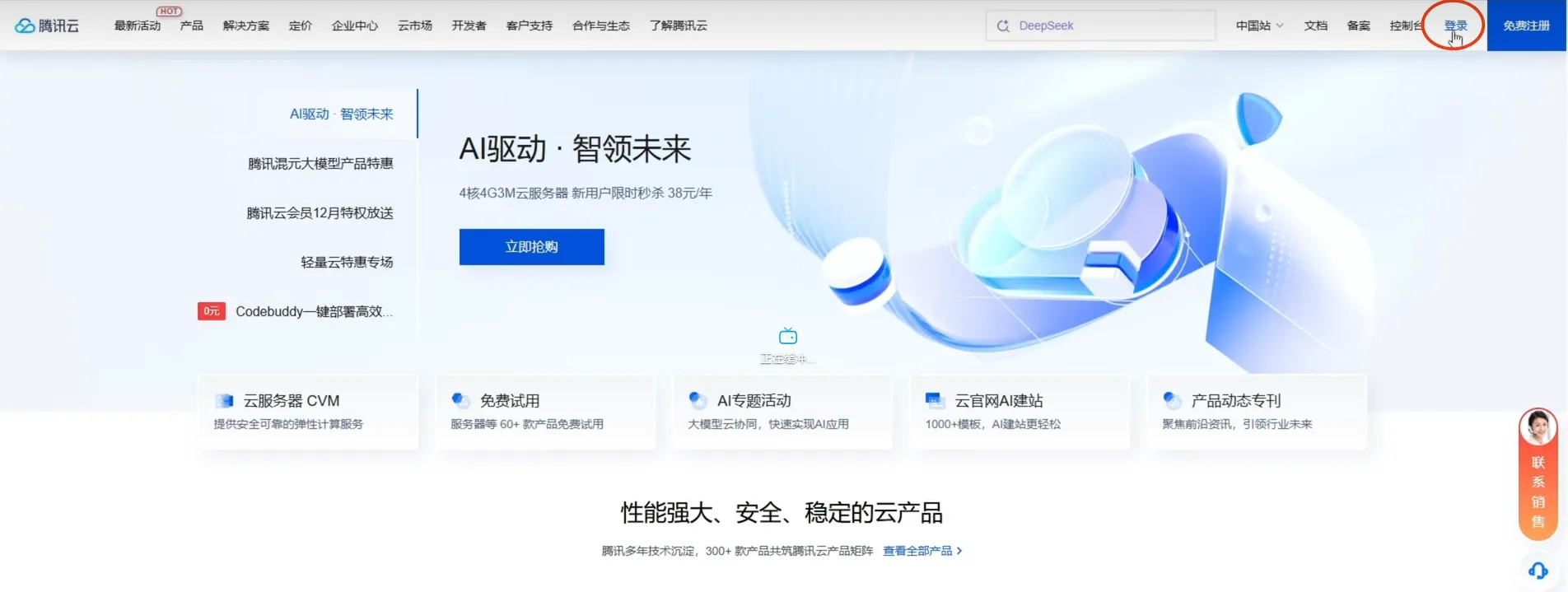Open the 最新活动 menu with HOT badge

click(138, 26)
